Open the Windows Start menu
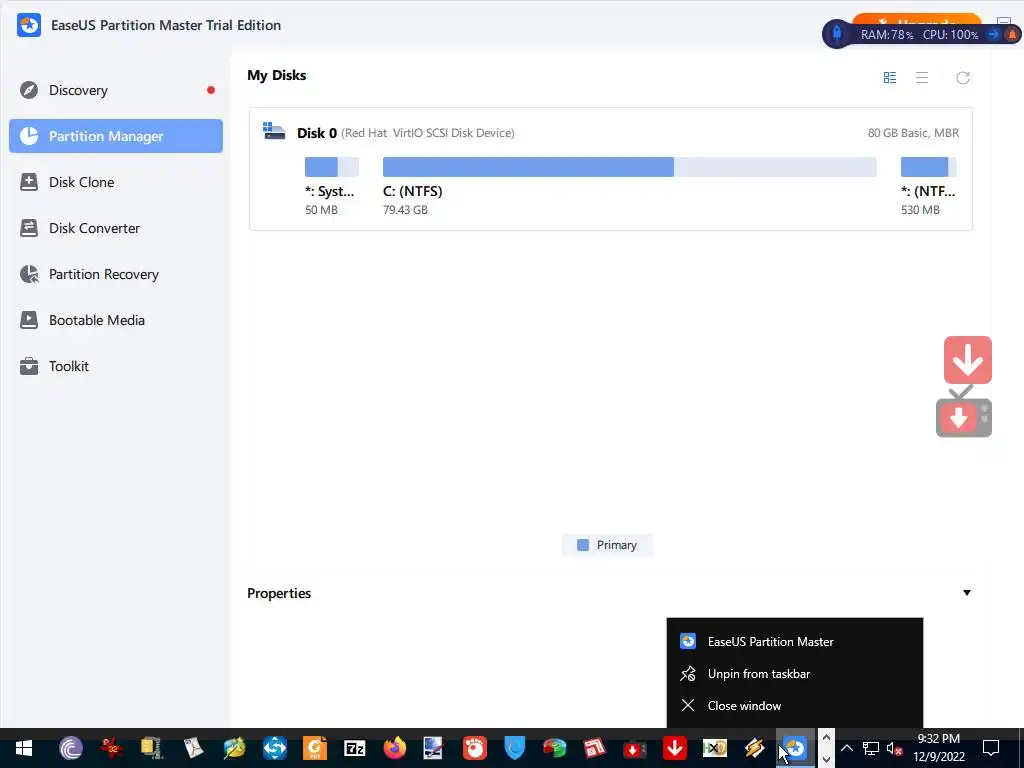 pyautogui.click(x=24, y=748)
